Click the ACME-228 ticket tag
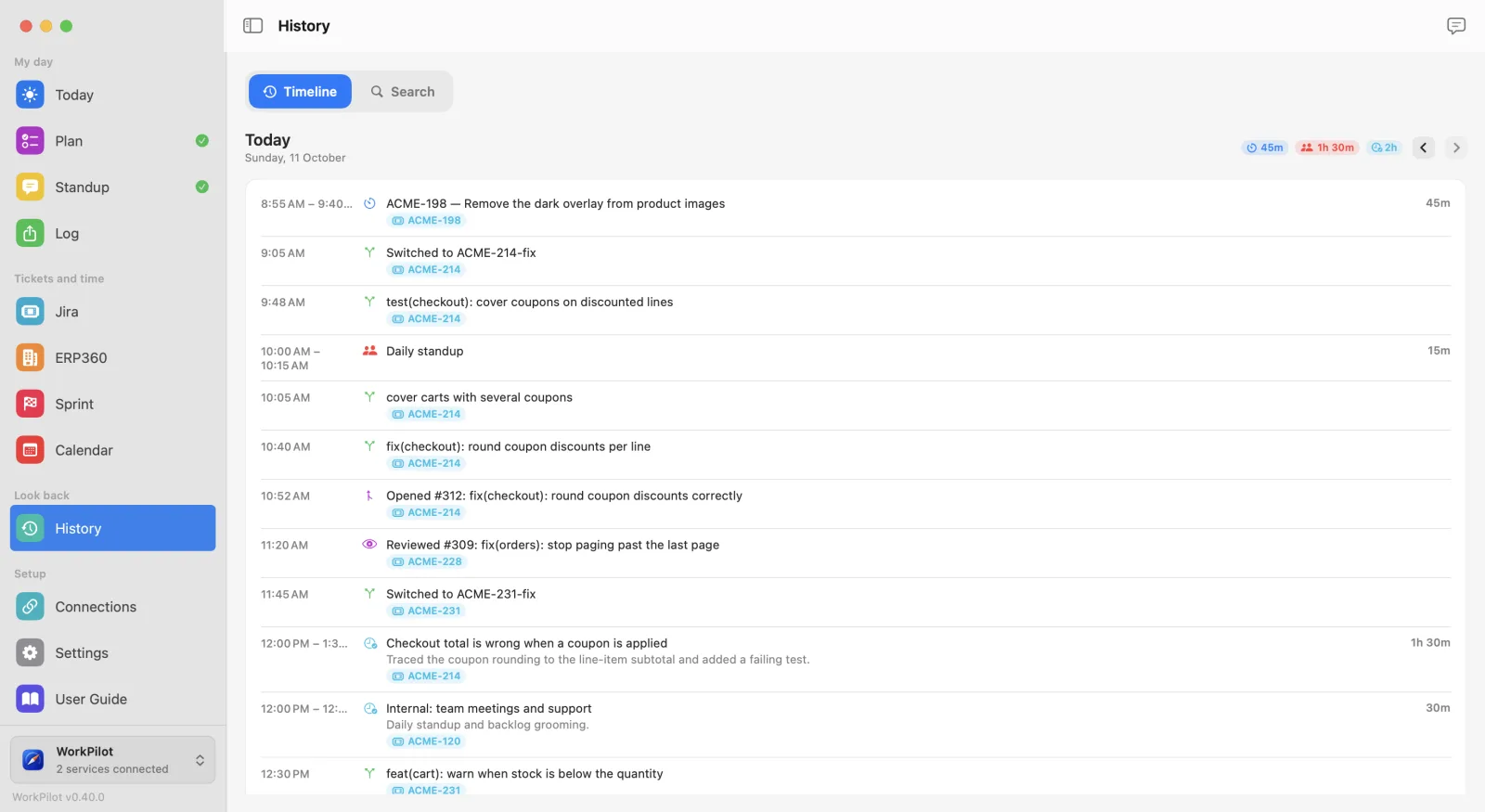Image resolution: width=1485 pixels, height=812 pixels. coord(426,562)
